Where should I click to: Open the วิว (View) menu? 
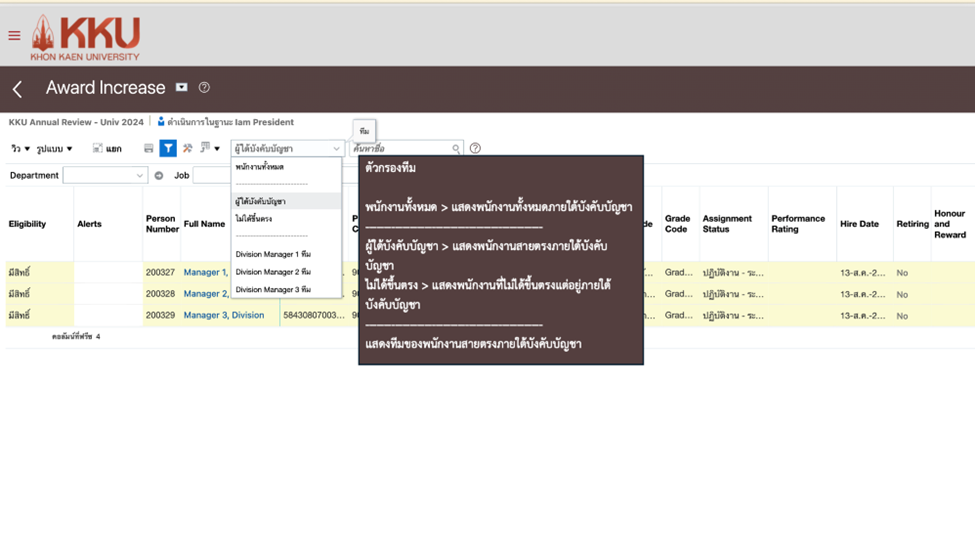coord(20,149)
